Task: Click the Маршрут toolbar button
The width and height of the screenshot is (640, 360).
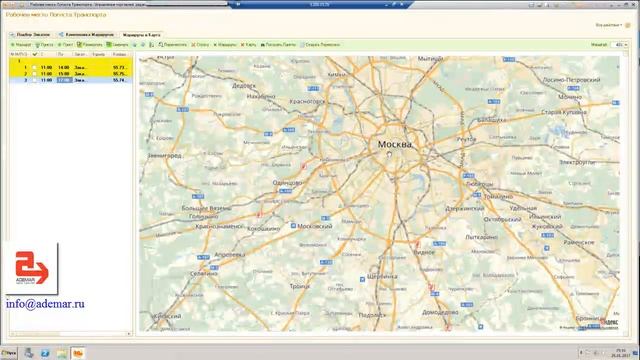Action: 21,44
